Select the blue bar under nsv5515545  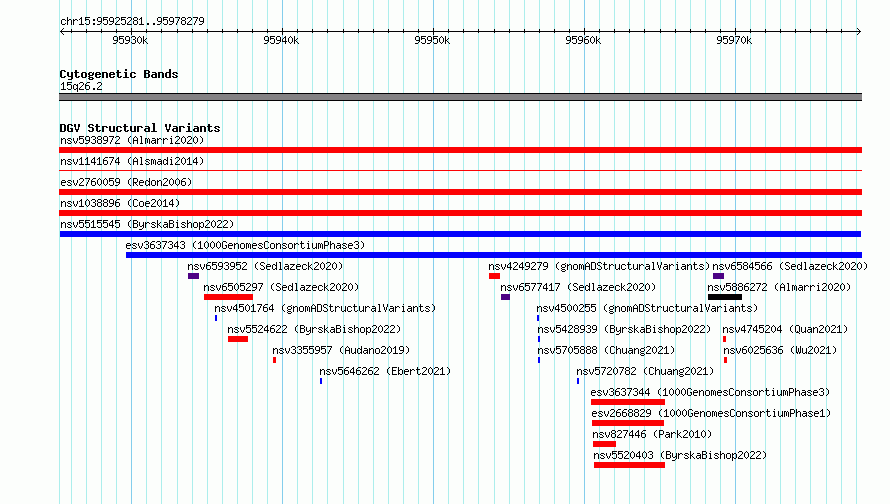tap(460, 234)
